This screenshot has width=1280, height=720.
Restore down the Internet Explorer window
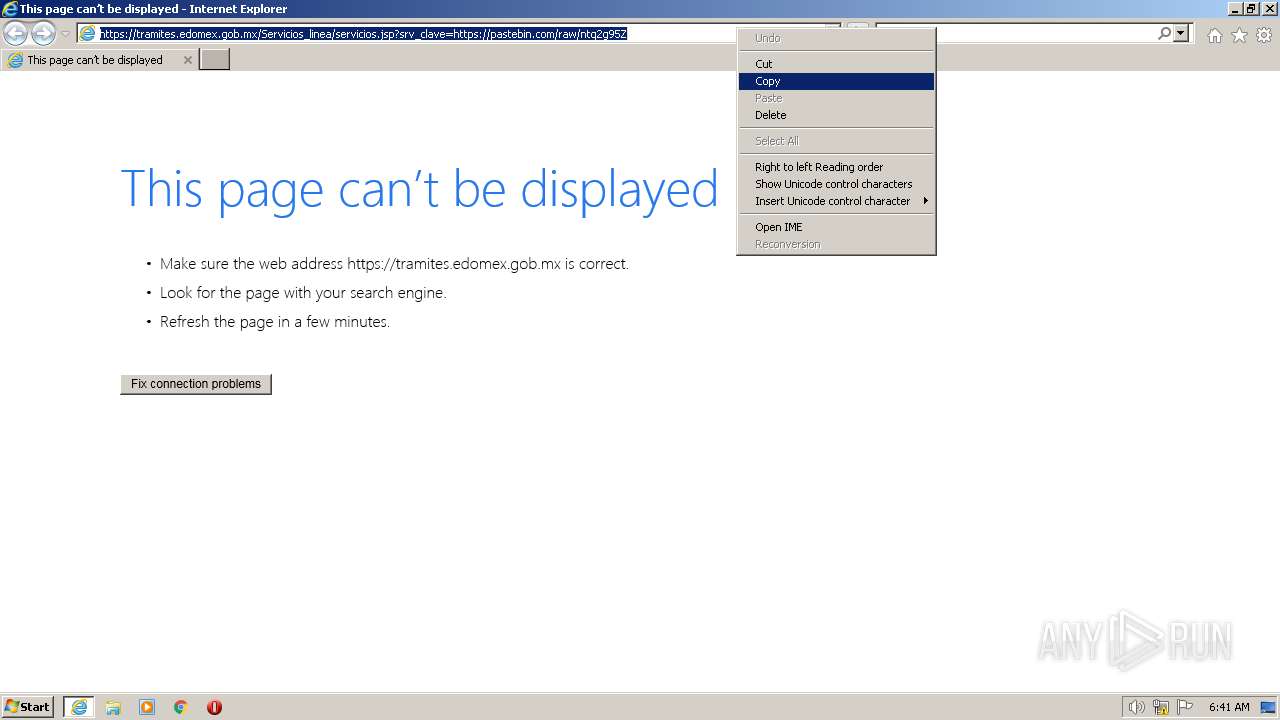(1250, 9)
